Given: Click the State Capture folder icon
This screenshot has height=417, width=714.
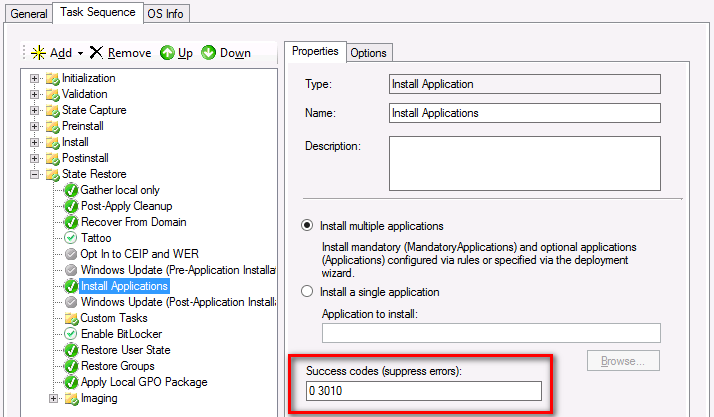Looking at the screenshot, I should (53, 111).
